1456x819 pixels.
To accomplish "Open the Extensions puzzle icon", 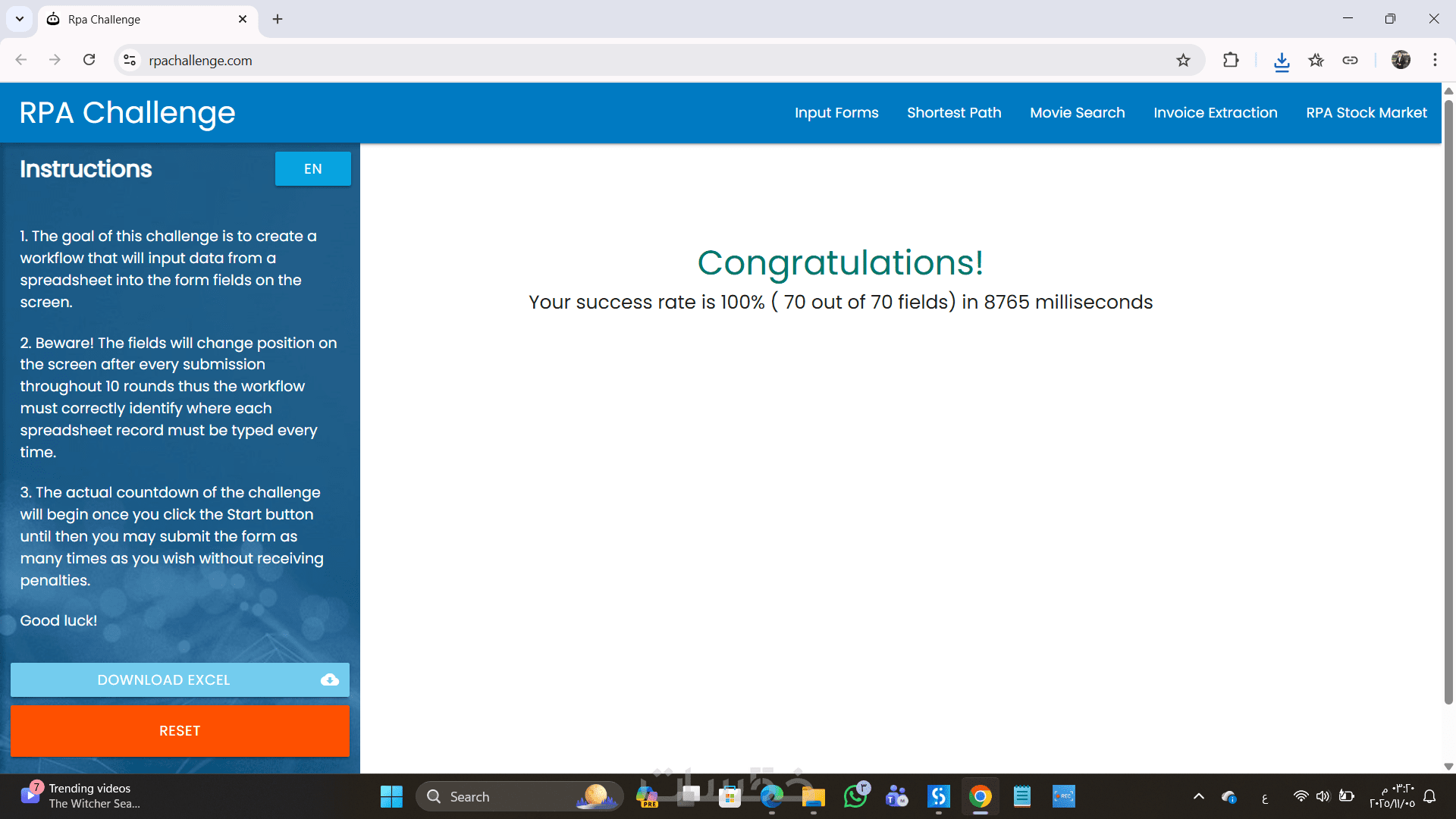I will (x=1231, y=61).
